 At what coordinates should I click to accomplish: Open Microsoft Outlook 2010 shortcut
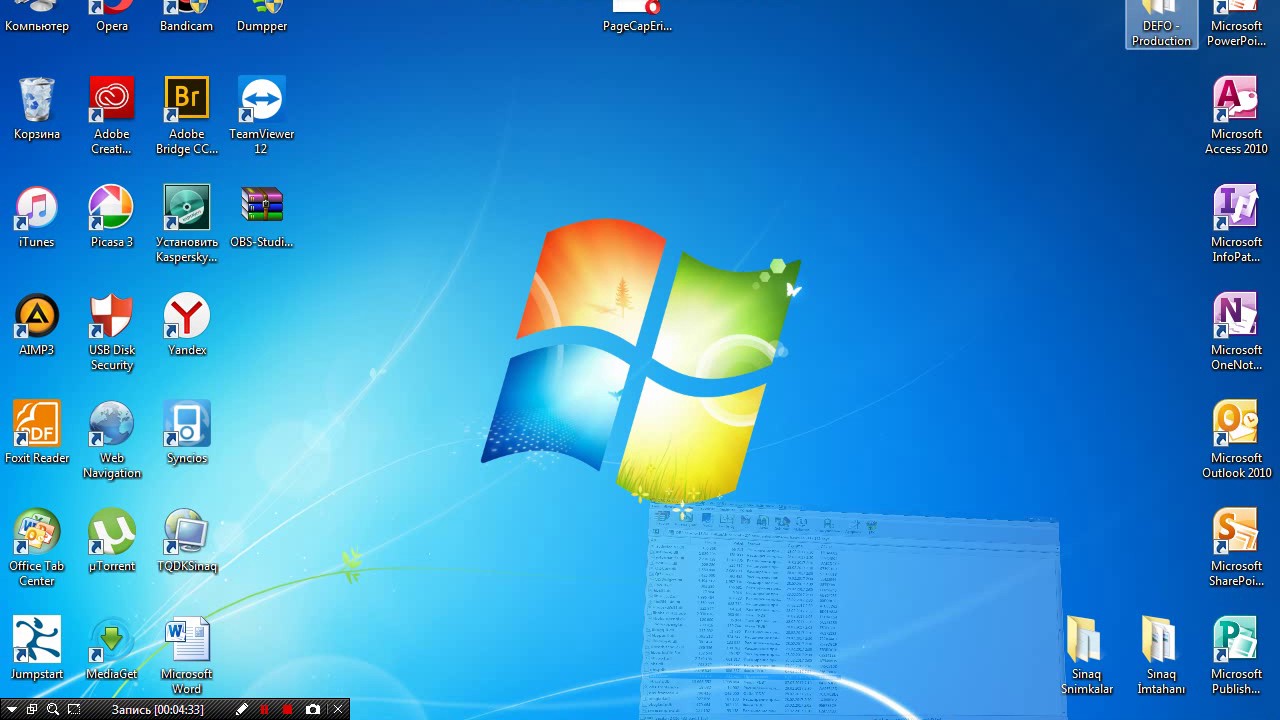coord(1236,440)
